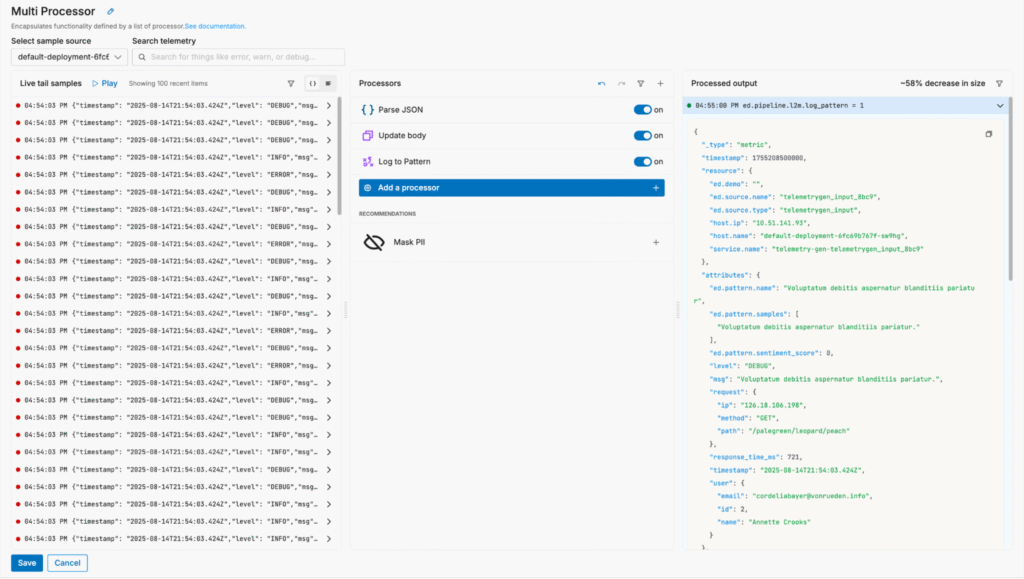Click the pencil icon to rename Multi Processor
The image size is (1024, 579).
pyautogui.click(x=111, y=11)
